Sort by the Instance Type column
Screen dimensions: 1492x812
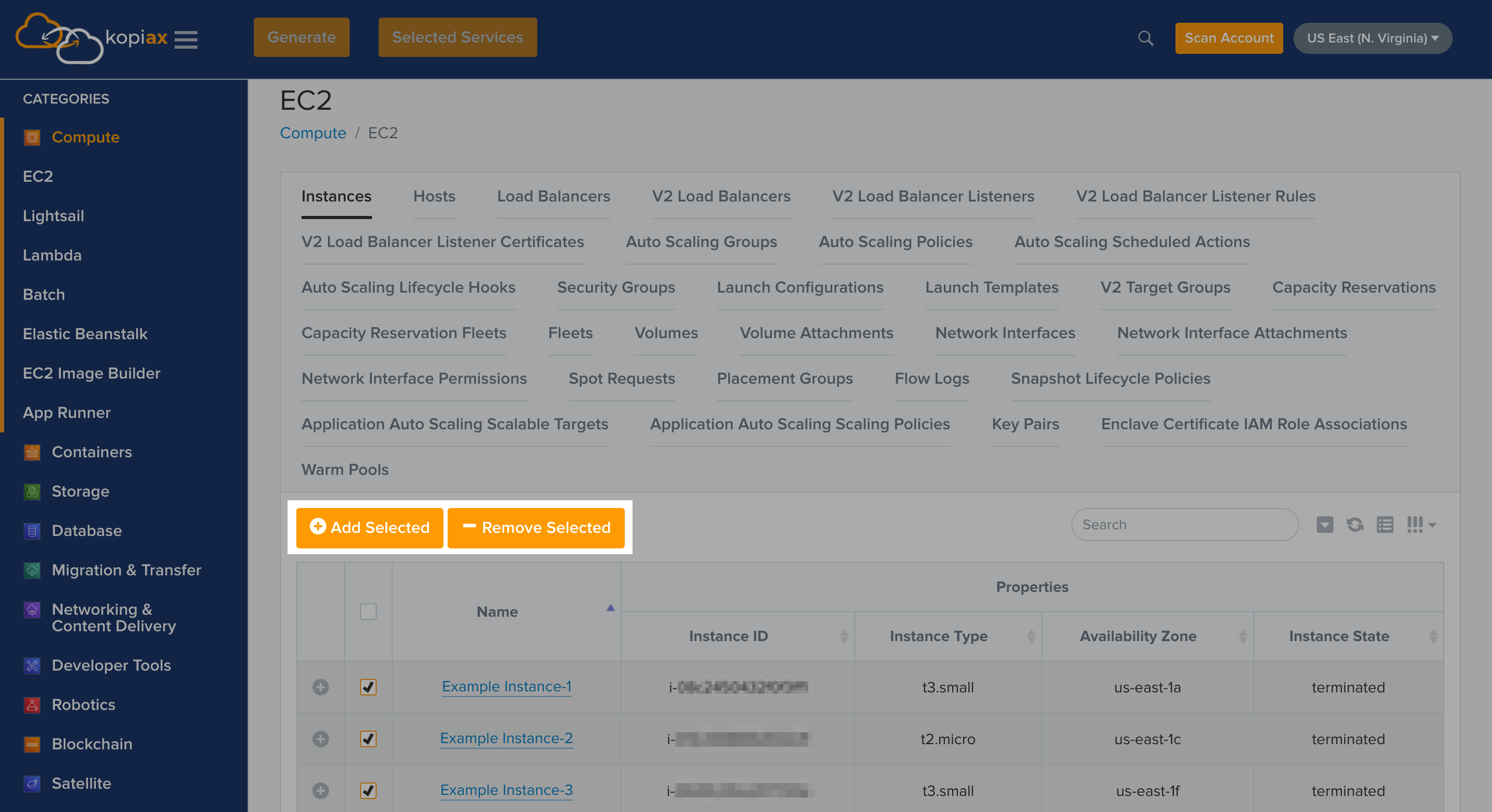(948, 636)
